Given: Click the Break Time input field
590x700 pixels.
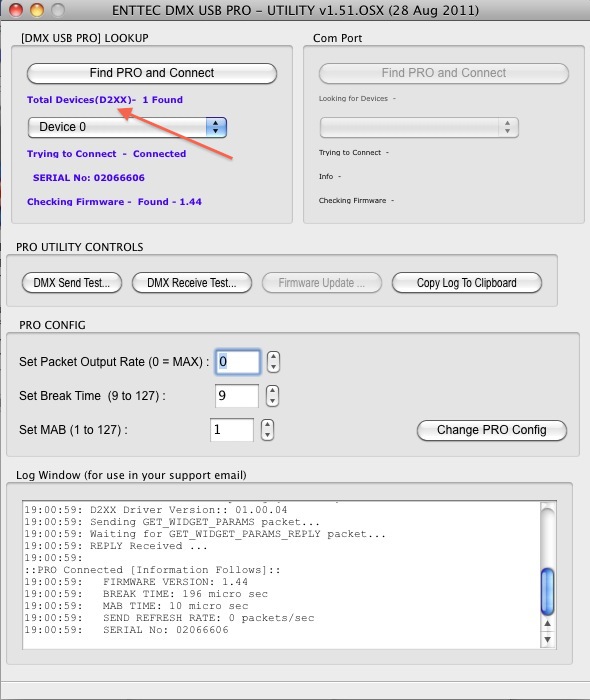Looking at the screenshot, I should [x=237, y=396].
